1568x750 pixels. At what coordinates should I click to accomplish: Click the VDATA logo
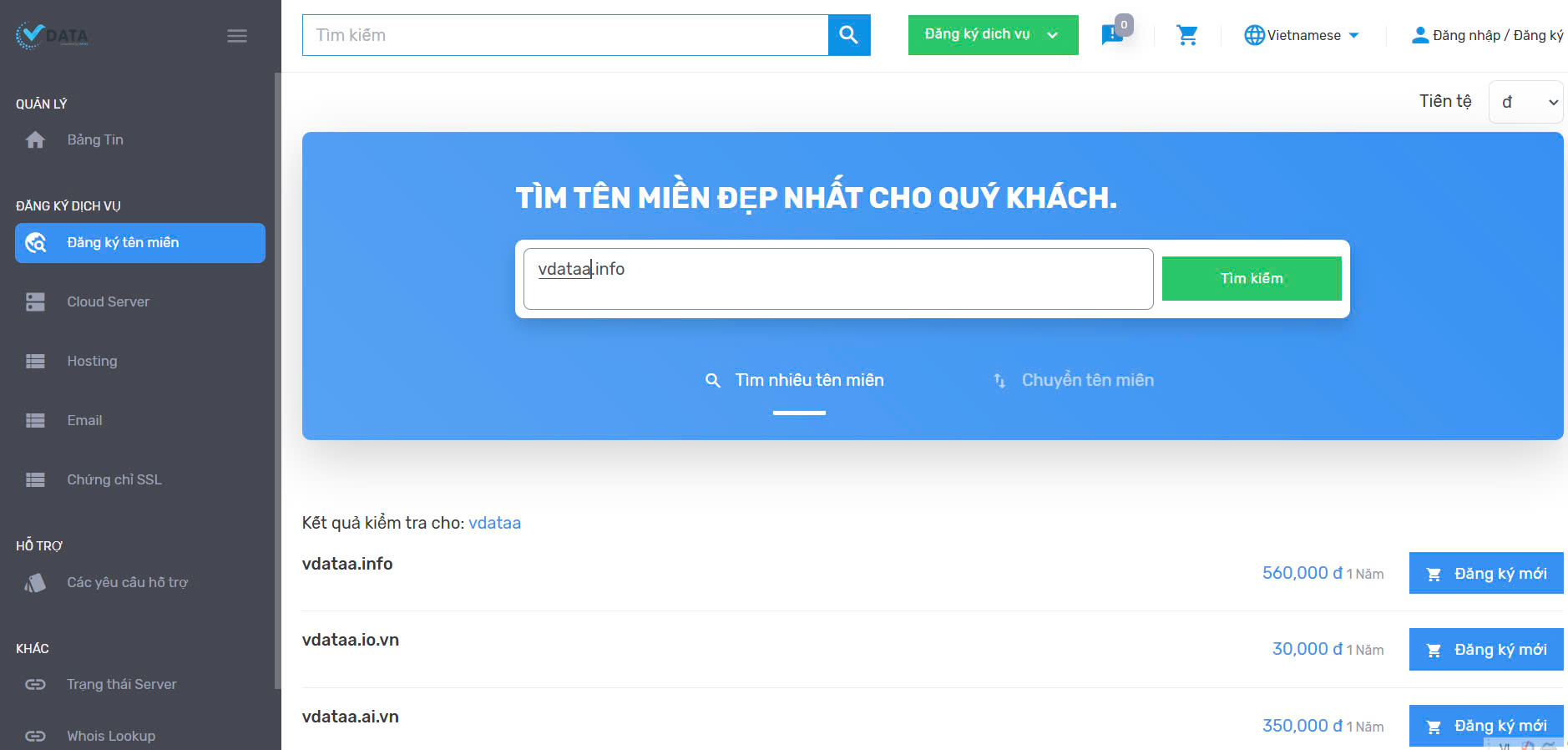tap(52, 35)
